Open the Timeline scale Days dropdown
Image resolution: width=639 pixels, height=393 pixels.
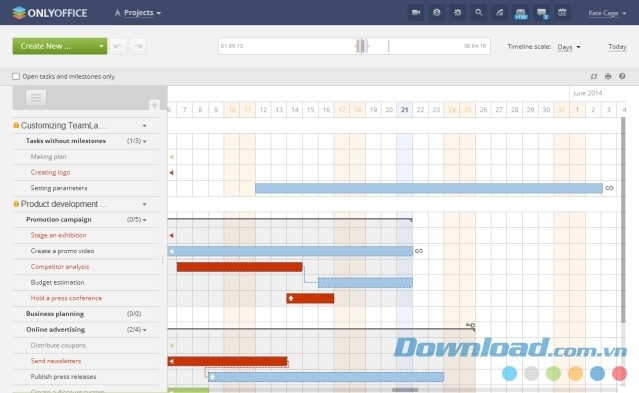tap(569, 47)
